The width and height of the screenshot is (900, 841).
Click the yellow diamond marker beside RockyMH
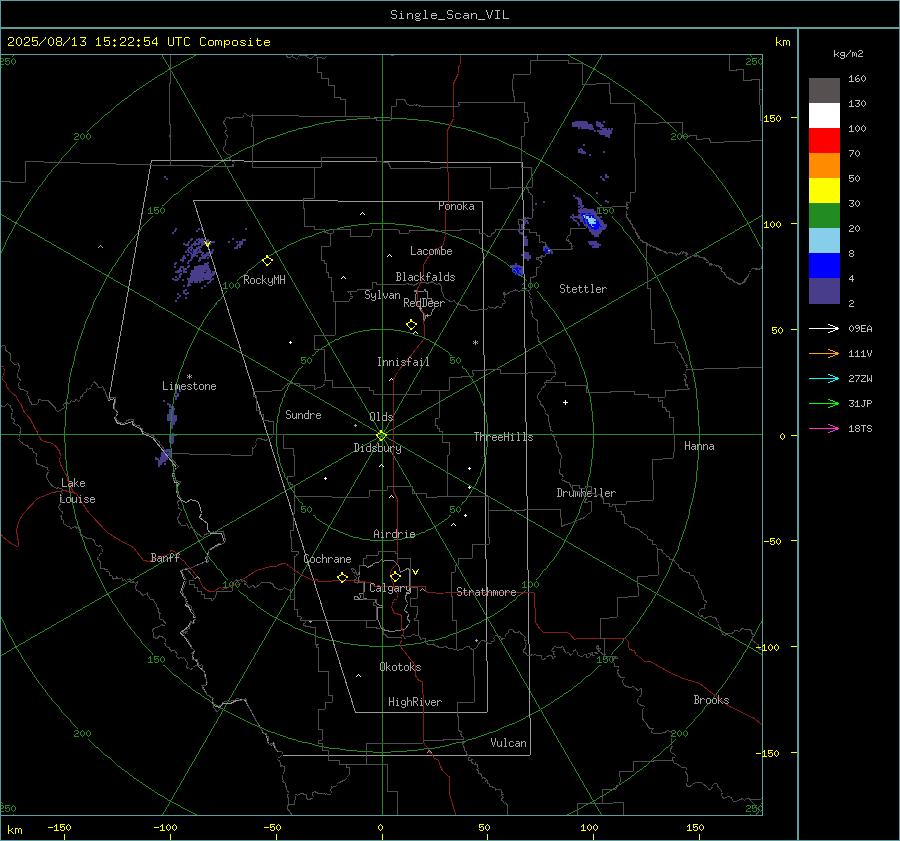pos(267,261)
